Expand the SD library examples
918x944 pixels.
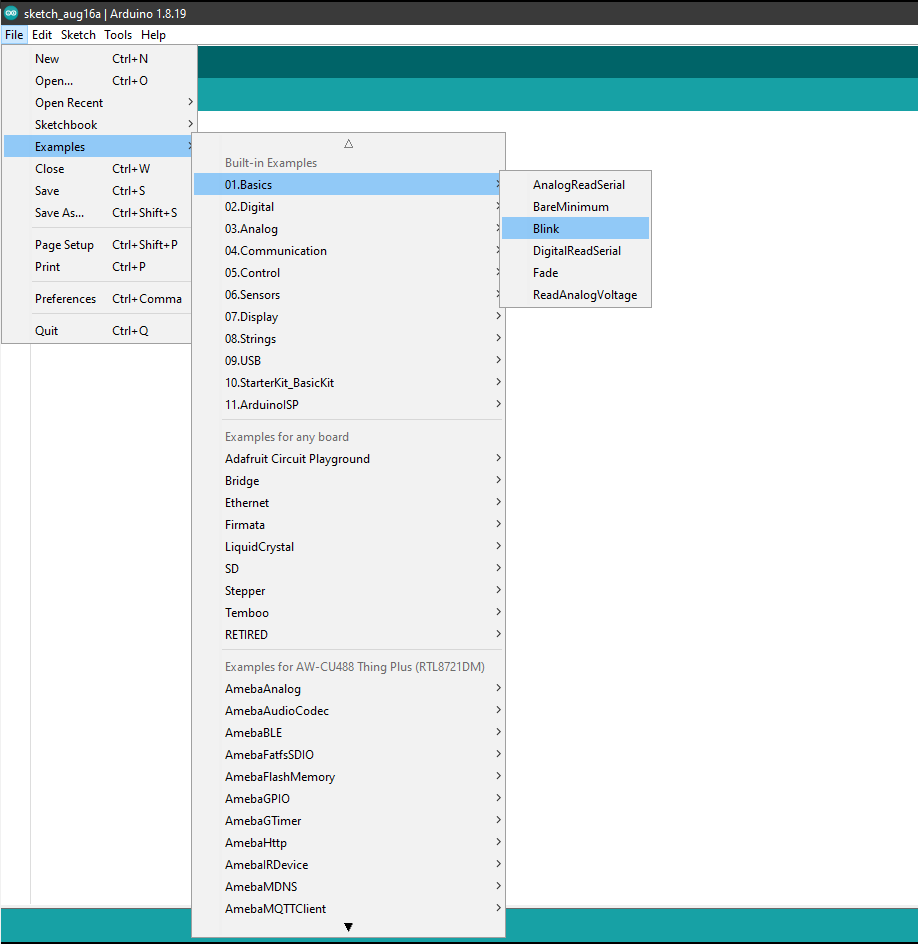click(349, 569)
